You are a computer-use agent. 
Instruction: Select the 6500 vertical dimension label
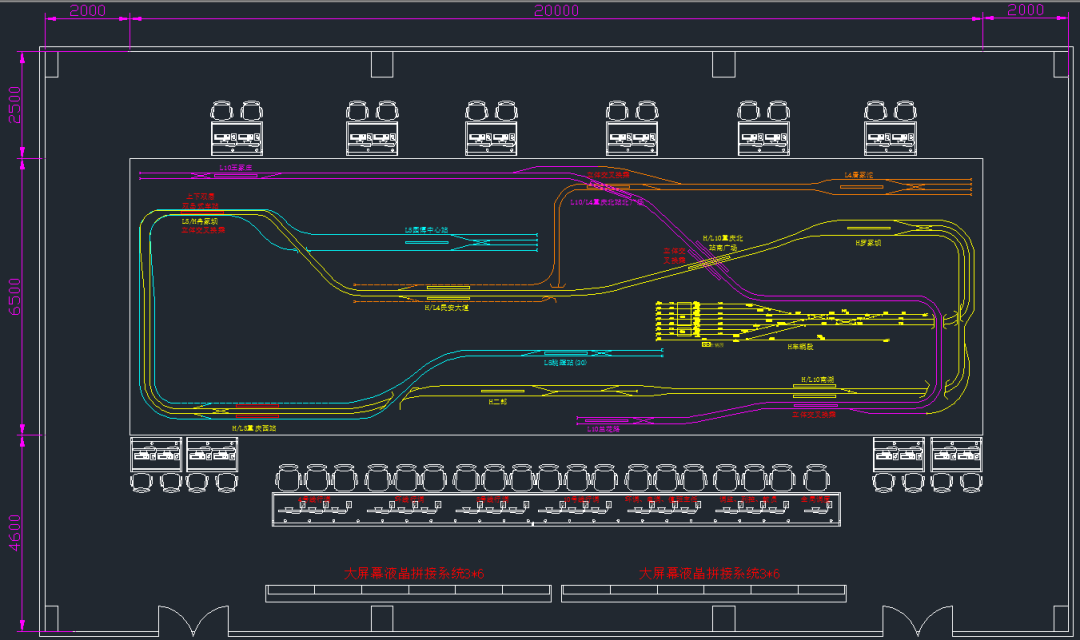[14, 297]
